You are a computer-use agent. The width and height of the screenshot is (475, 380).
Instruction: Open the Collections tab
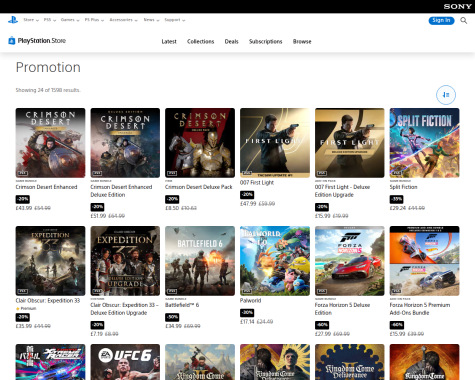(200, 42)
